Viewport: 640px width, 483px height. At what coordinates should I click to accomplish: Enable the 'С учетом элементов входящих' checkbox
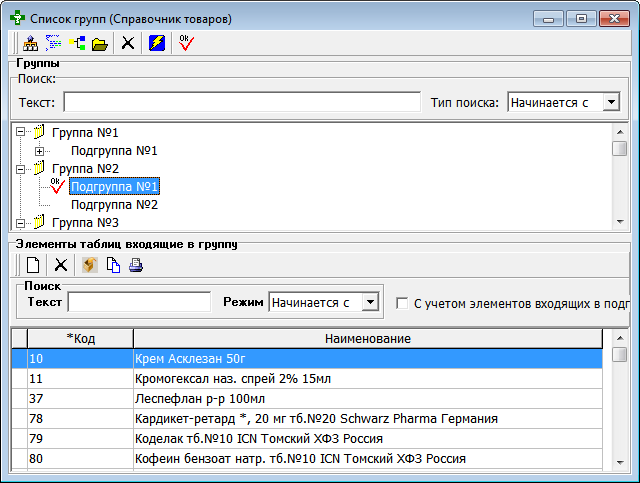coord(402,302)
